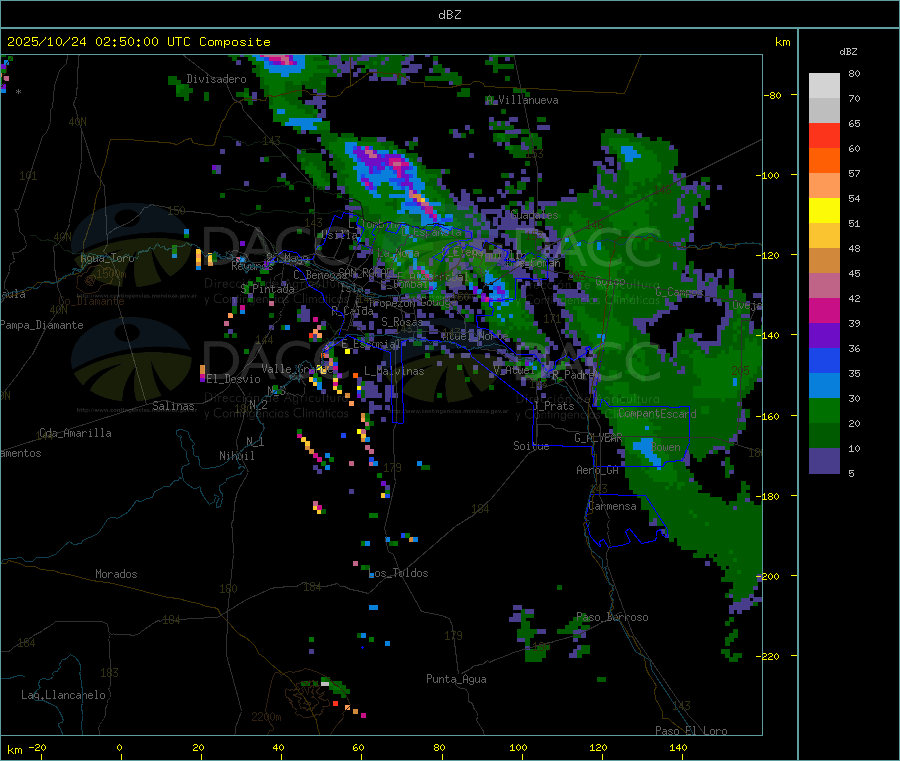This screenshot has height=761, width=900.
Task: Click the 'El_Desvio' location label
Action: 234,379
